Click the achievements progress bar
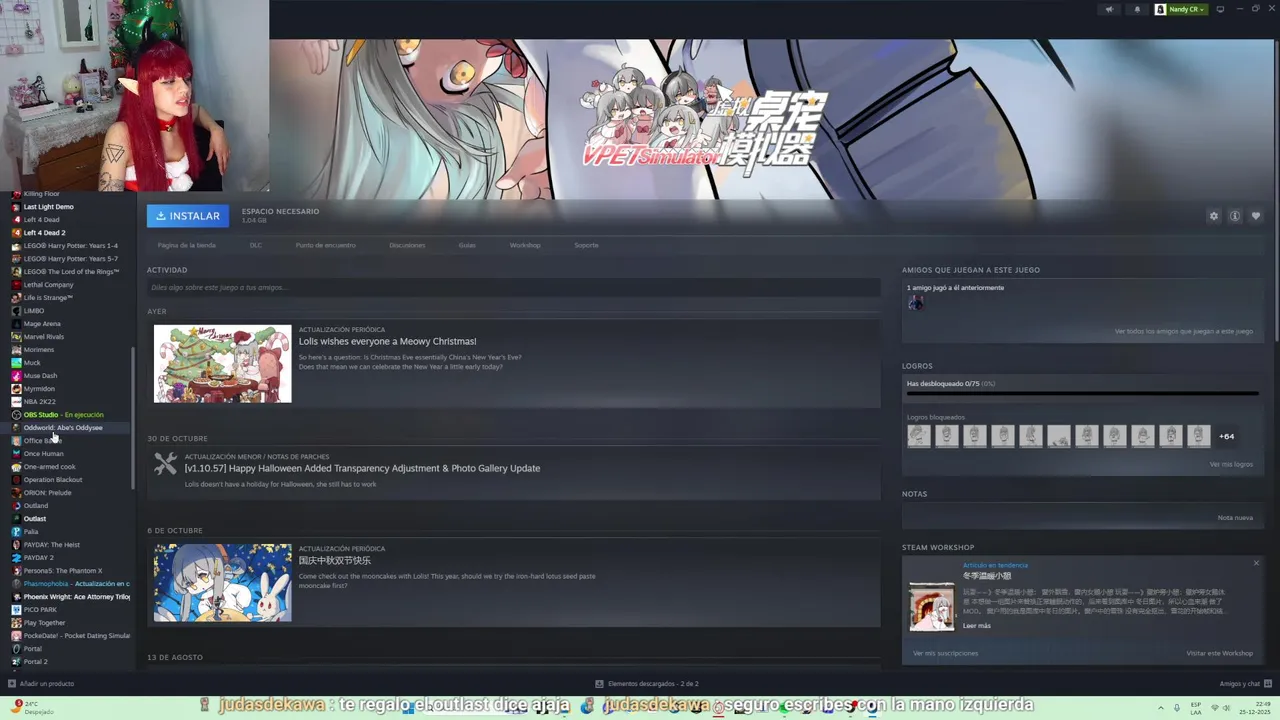1280x720 pixels. tap(1083, 393)
